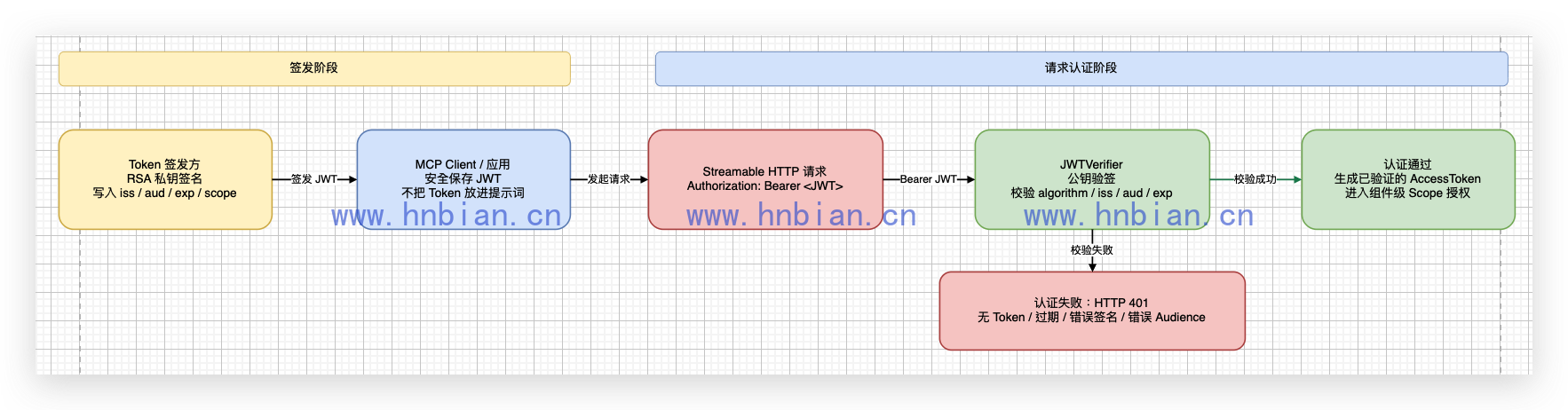Select the JWTVerifier 公钥验签 node
This screenshot has width=1568, height=410.
(1092, 179)
